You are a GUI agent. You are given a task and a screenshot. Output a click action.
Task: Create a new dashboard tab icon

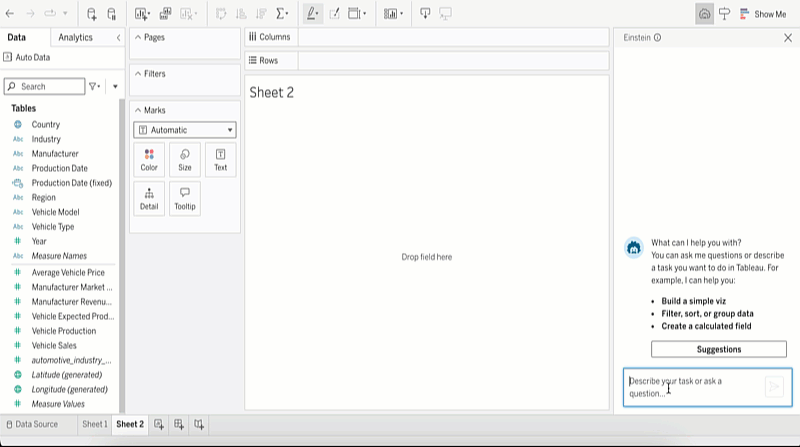[179, 424]
